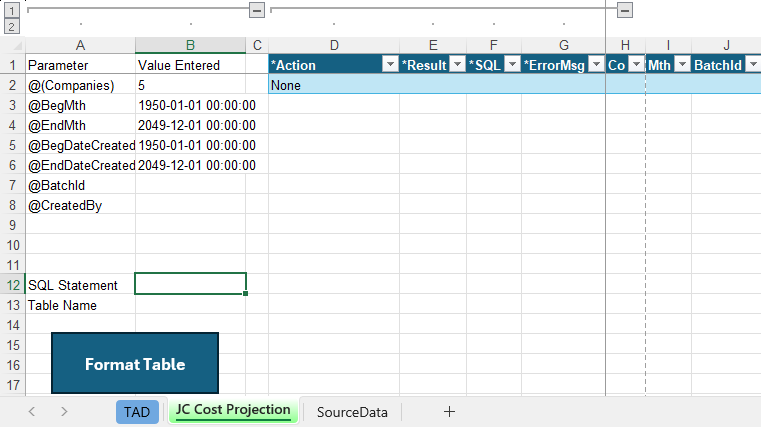Select column G header
The height and width of the screenshot is (427, 761).
pos(563,45)
